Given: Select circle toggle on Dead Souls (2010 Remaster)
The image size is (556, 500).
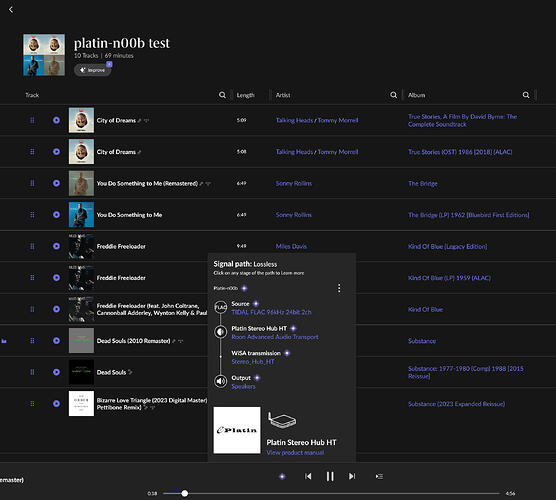Looking at the screenshot, I should tap(56, 341).
